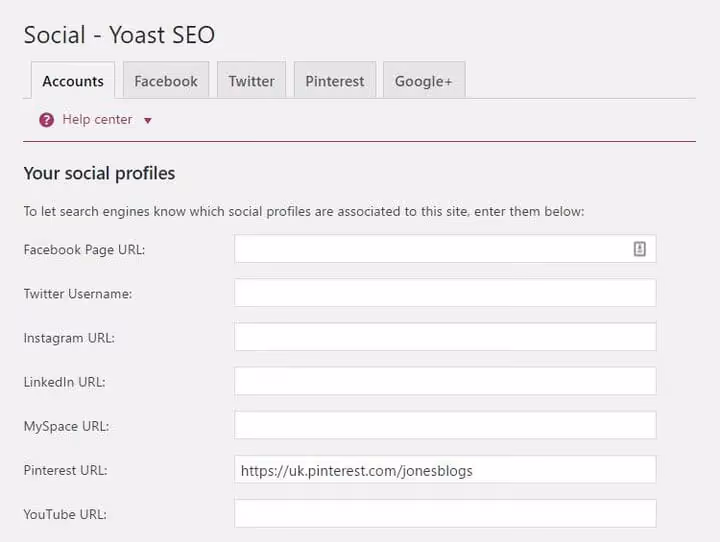Click the YouTube URL input box
The height and width of the screenshot is (542, 720).
coord(445,514)
